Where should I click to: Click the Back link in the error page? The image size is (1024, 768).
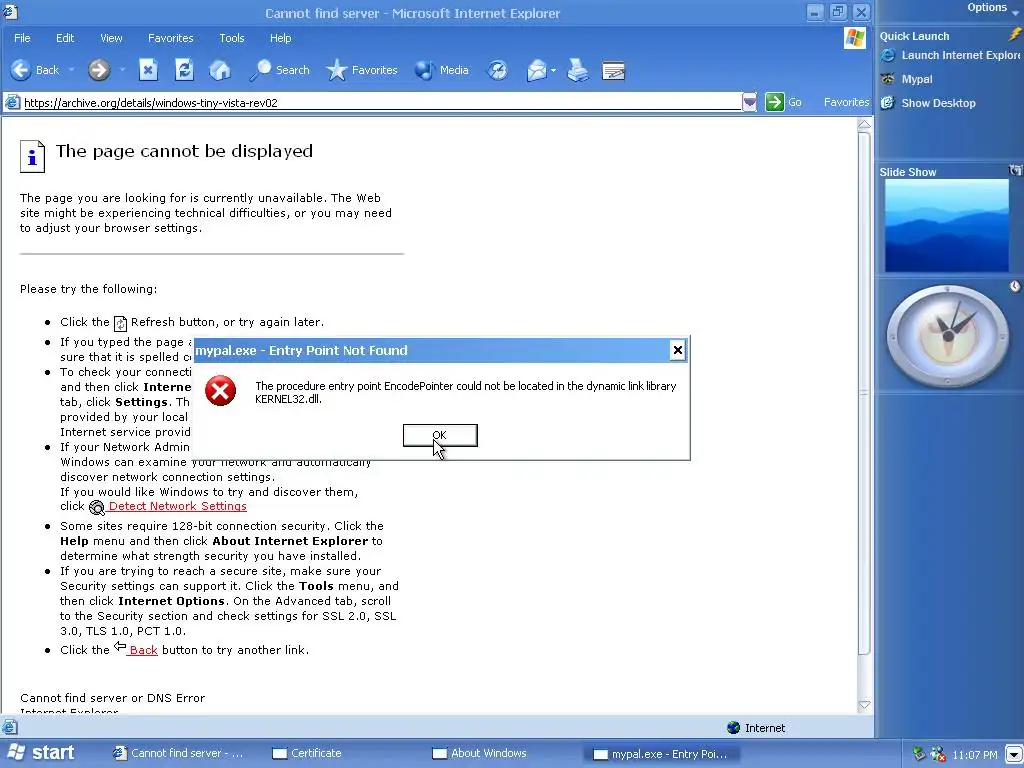tap(143, 650)
